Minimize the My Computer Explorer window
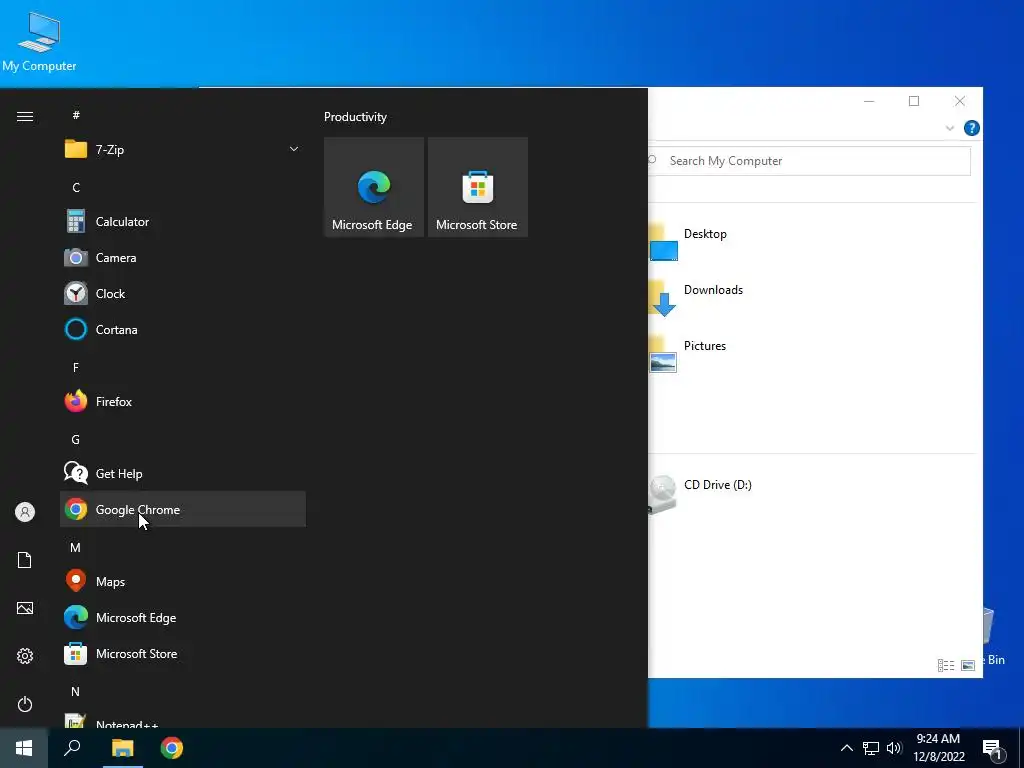Screen dimensions: 1024x768 [869, 101]
